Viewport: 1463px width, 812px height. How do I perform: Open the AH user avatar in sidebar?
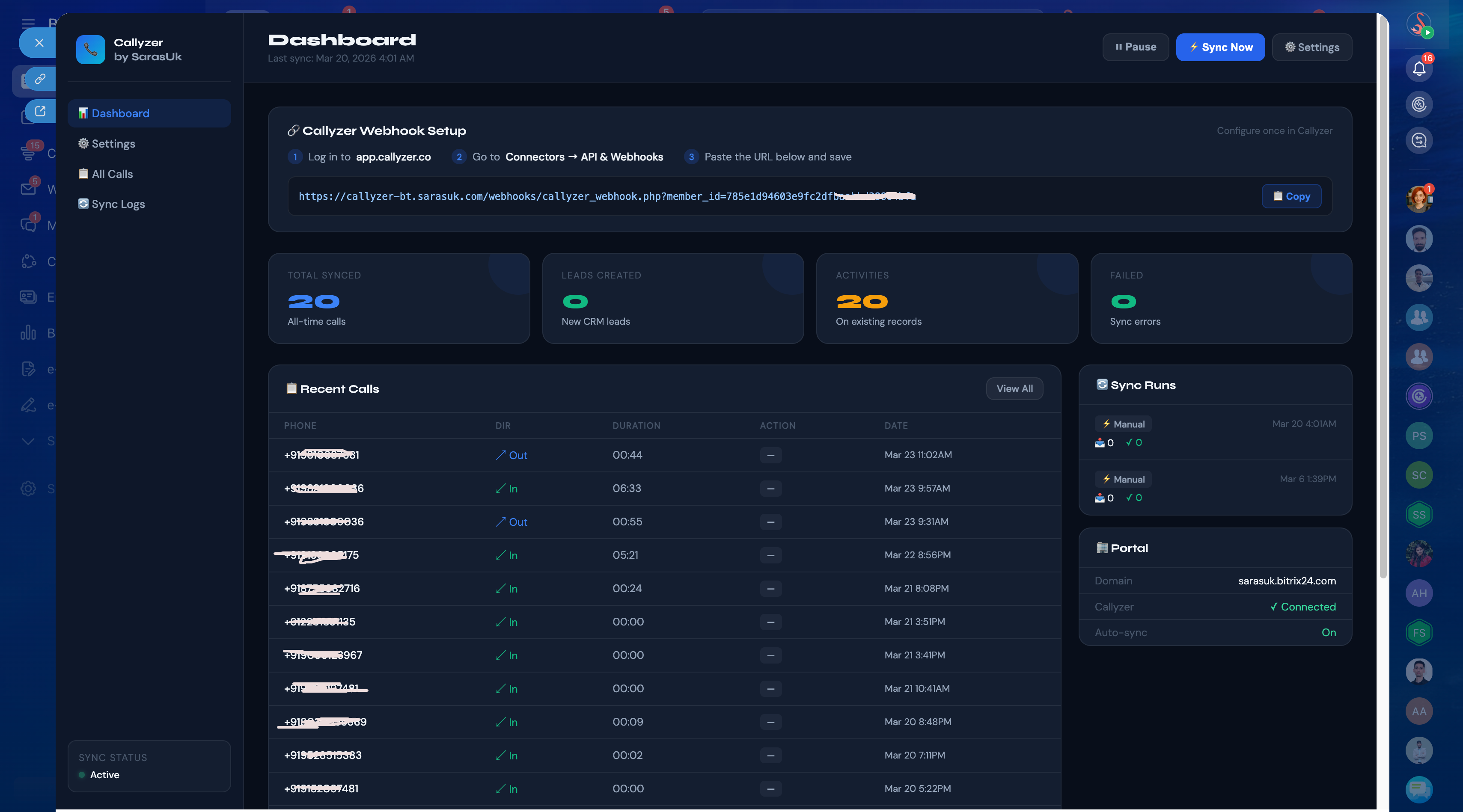point(1419,593)
